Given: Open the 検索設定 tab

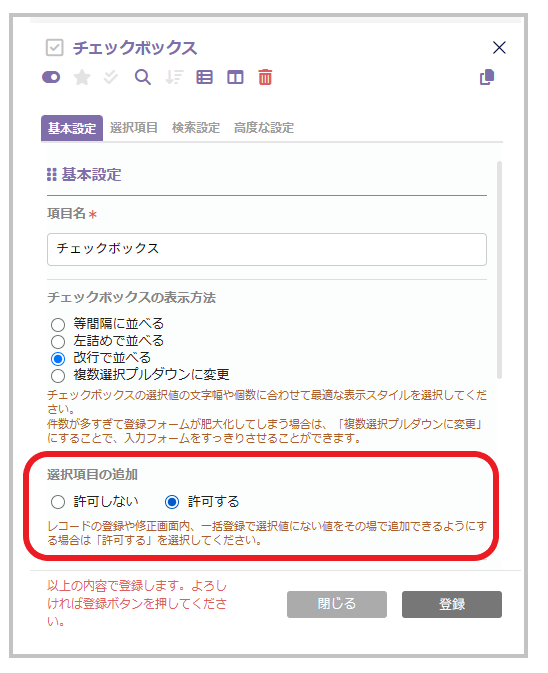Looking at the screenshot, I should point(196,127).
